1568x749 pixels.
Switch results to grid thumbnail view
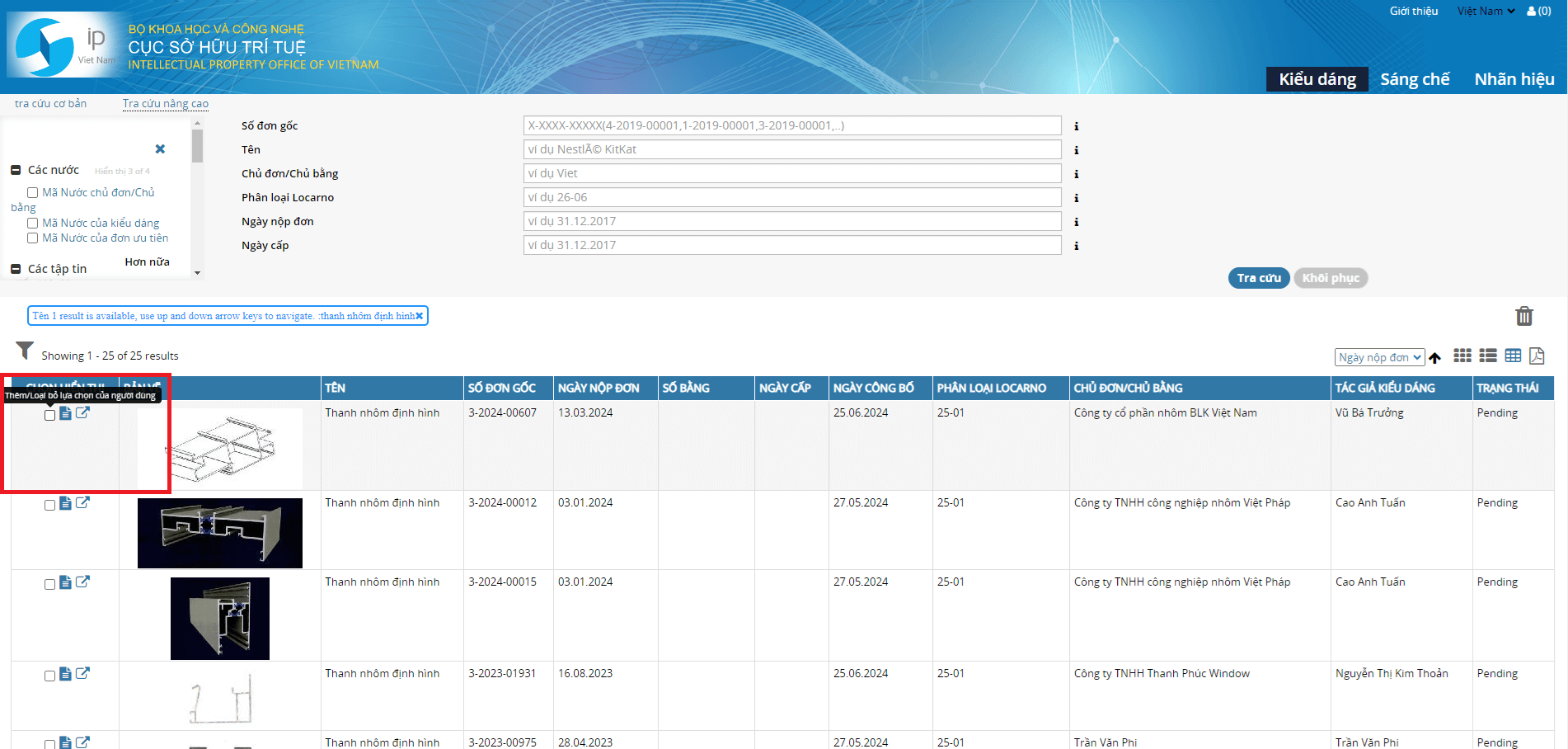click(x=1462, y=356)
